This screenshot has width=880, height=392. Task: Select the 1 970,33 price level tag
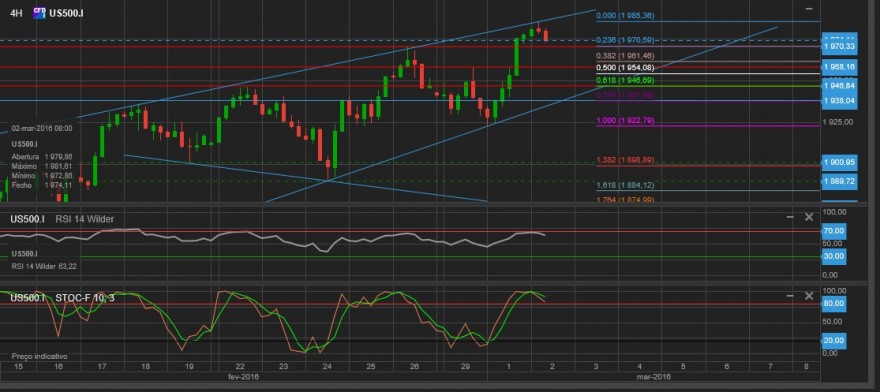(840, 46)
